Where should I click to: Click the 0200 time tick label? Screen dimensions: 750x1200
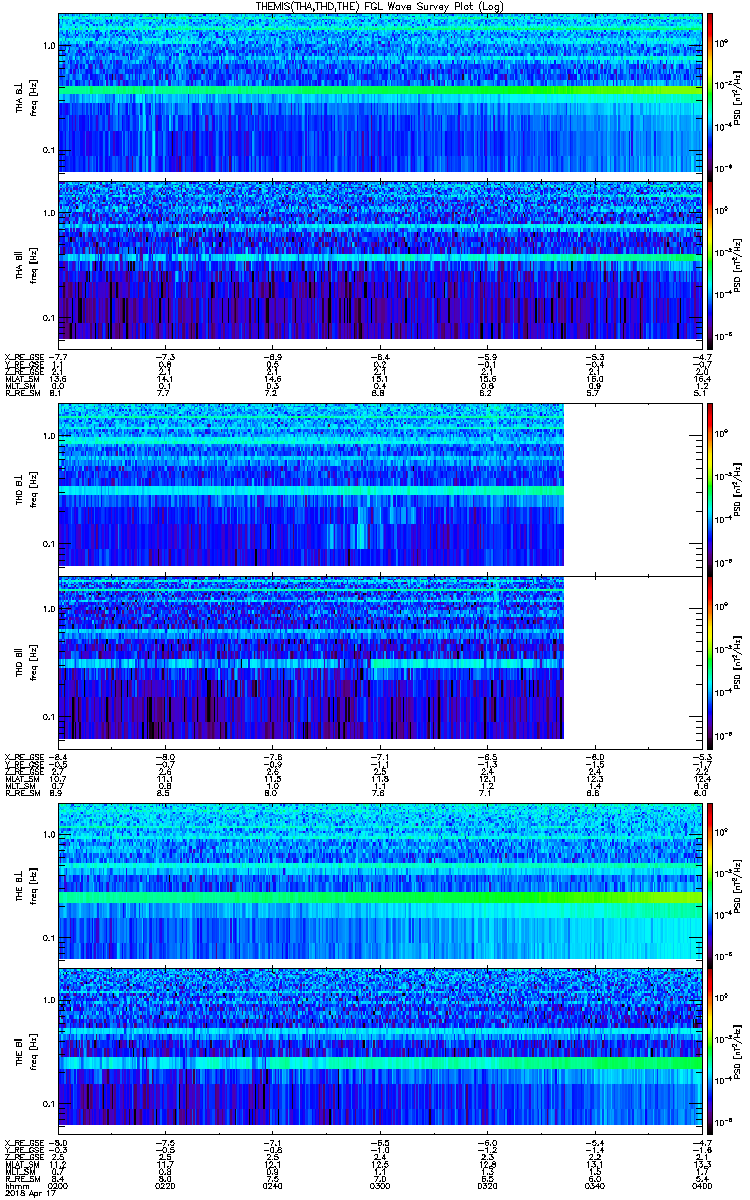[x=59, y=1186]
